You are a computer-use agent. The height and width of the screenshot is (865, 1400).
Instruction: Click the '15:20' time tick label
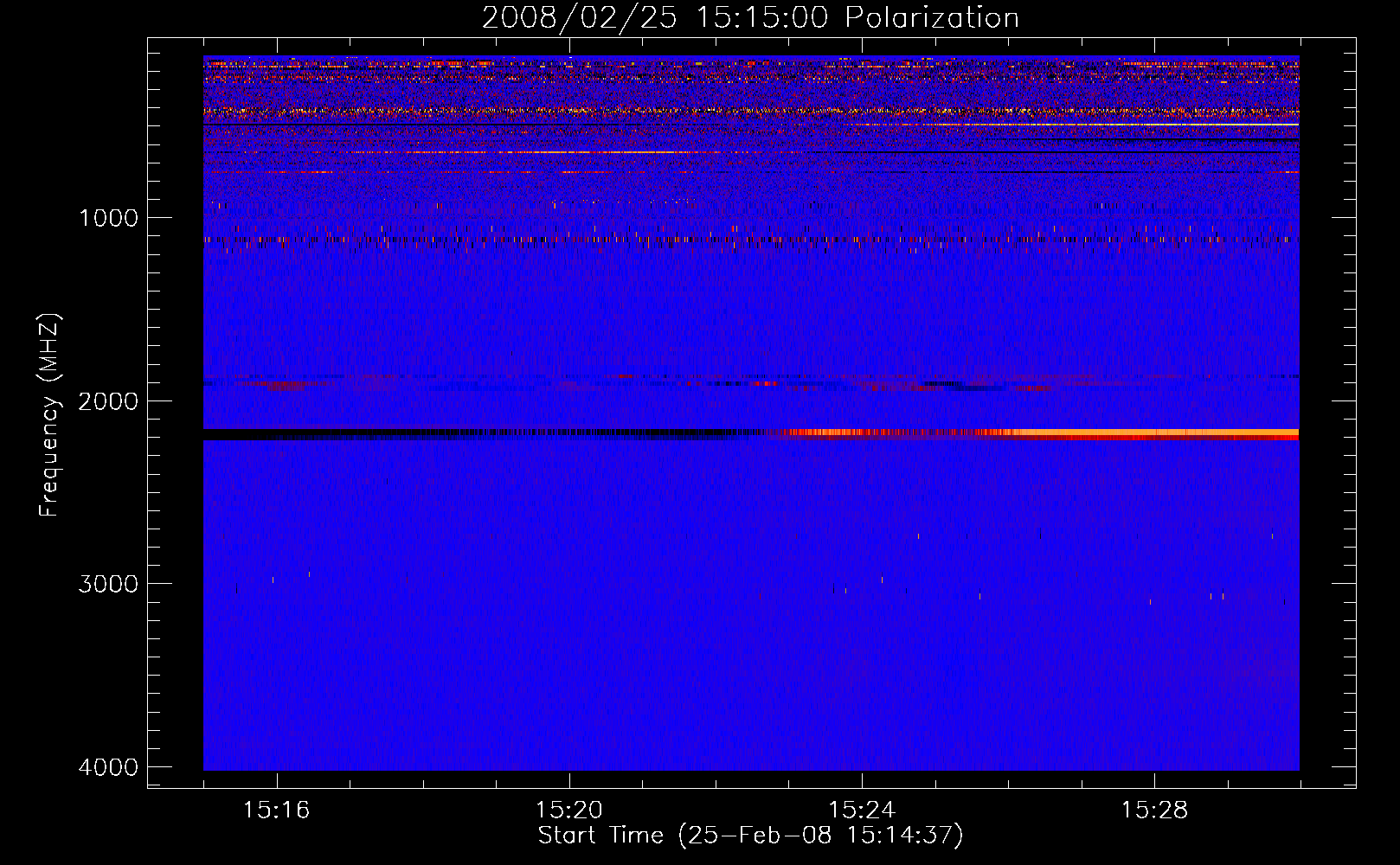click(x=568, y=810)
